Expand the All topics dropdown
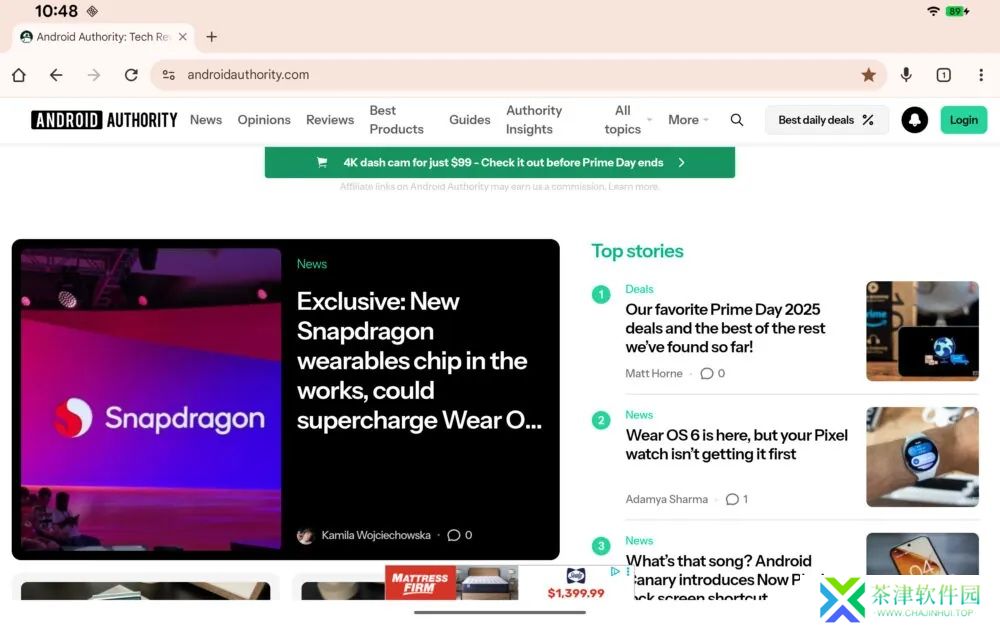 (x=628, y=120)
